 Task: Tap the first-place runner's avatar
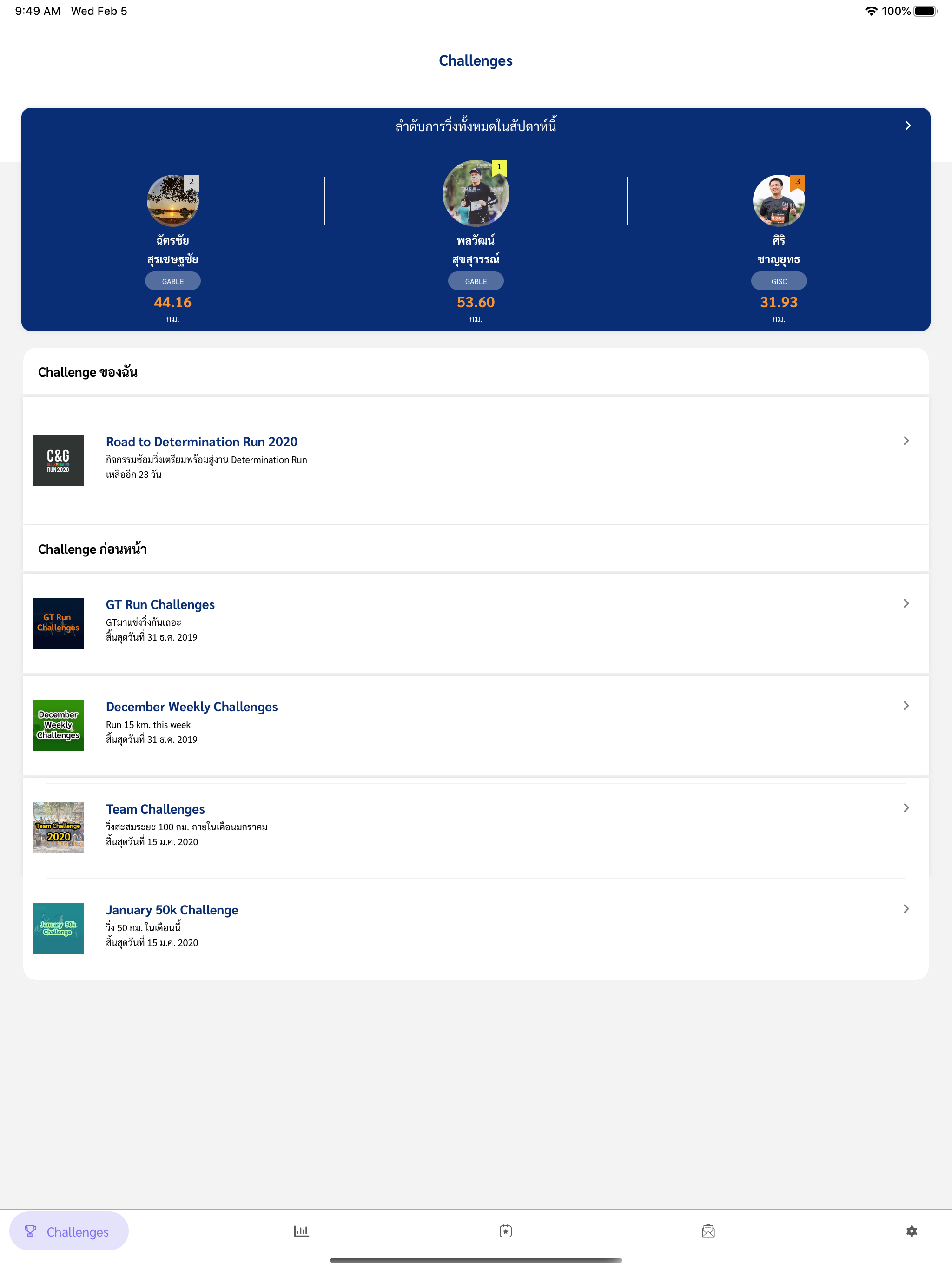(476, 193)
